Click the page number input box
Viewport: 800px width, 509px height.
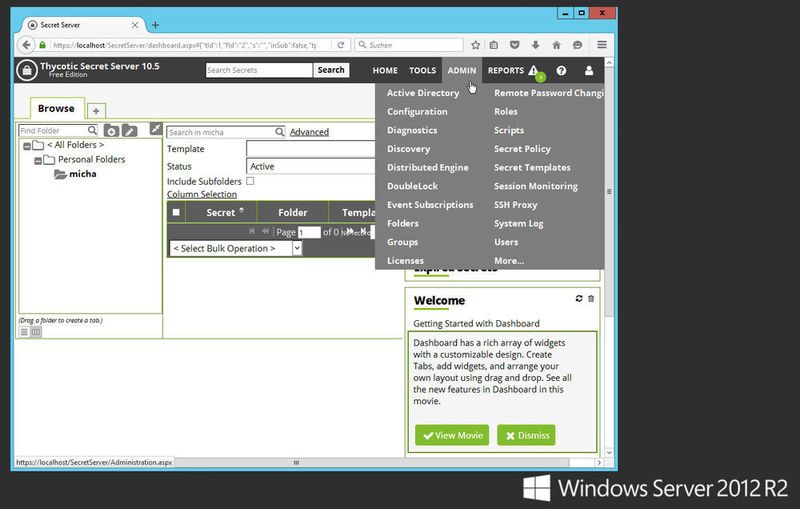(309, 233)
